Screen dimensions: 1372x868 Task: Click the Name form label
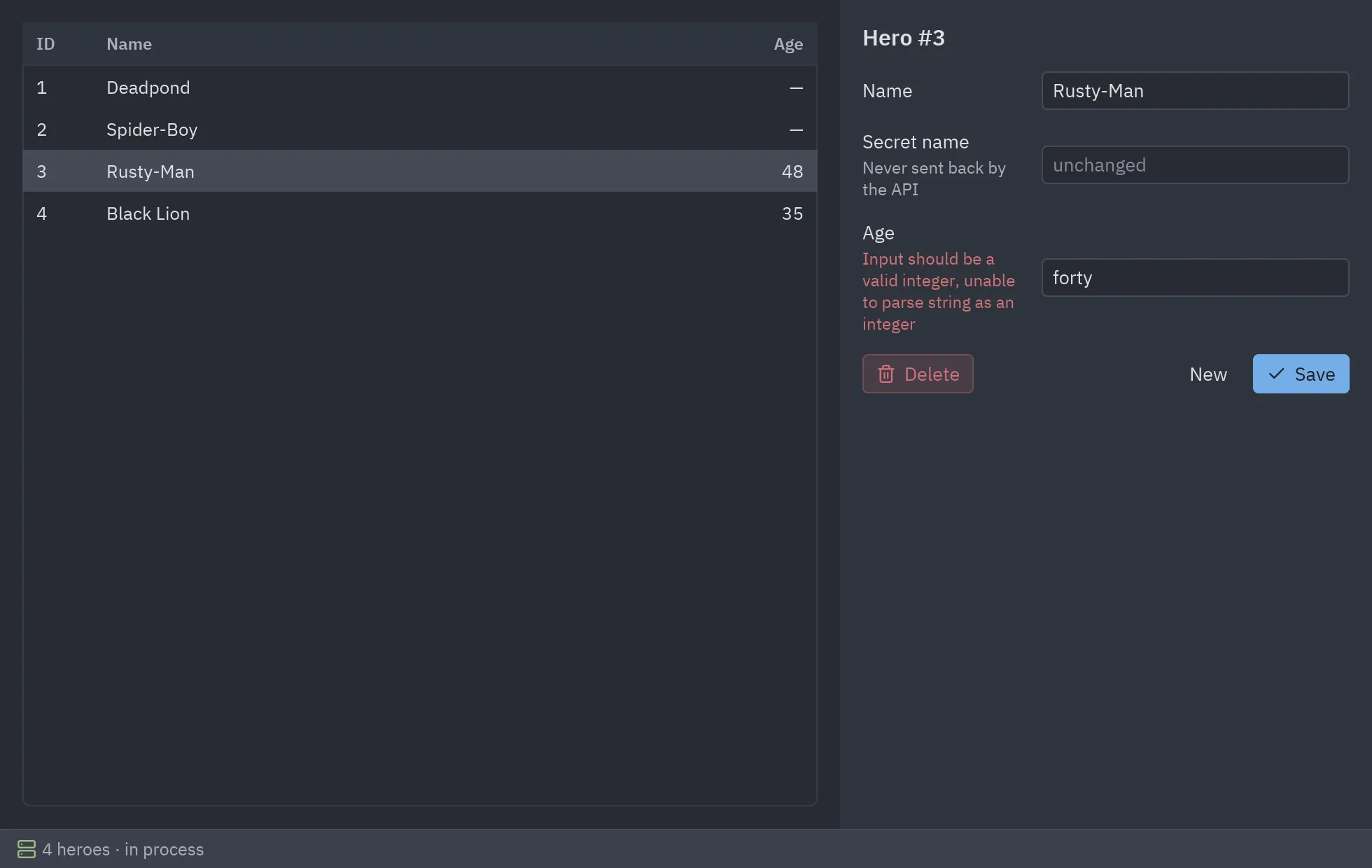pos(887,91)
